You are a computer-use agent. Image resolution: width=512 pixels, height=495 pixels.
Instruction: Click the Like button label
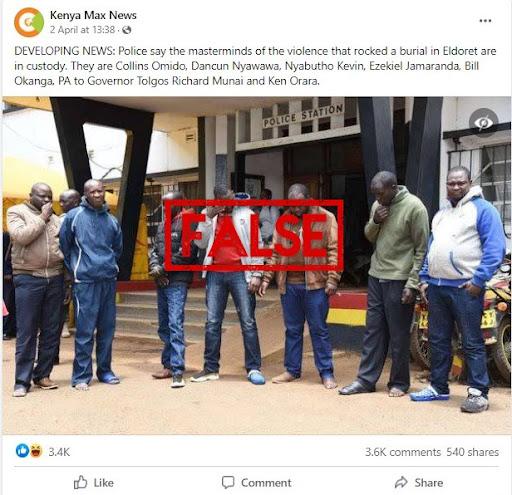pos(104,483)
